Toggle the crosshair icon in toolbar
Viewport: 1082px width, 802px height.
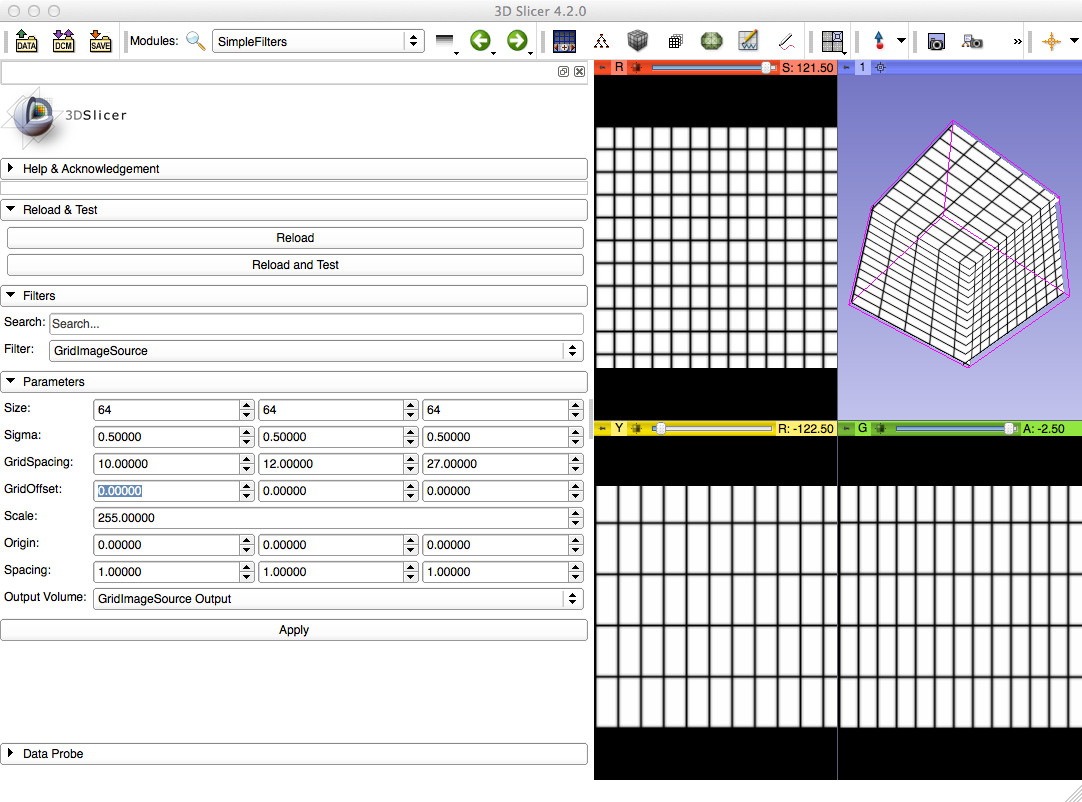tap(1051, 42)
